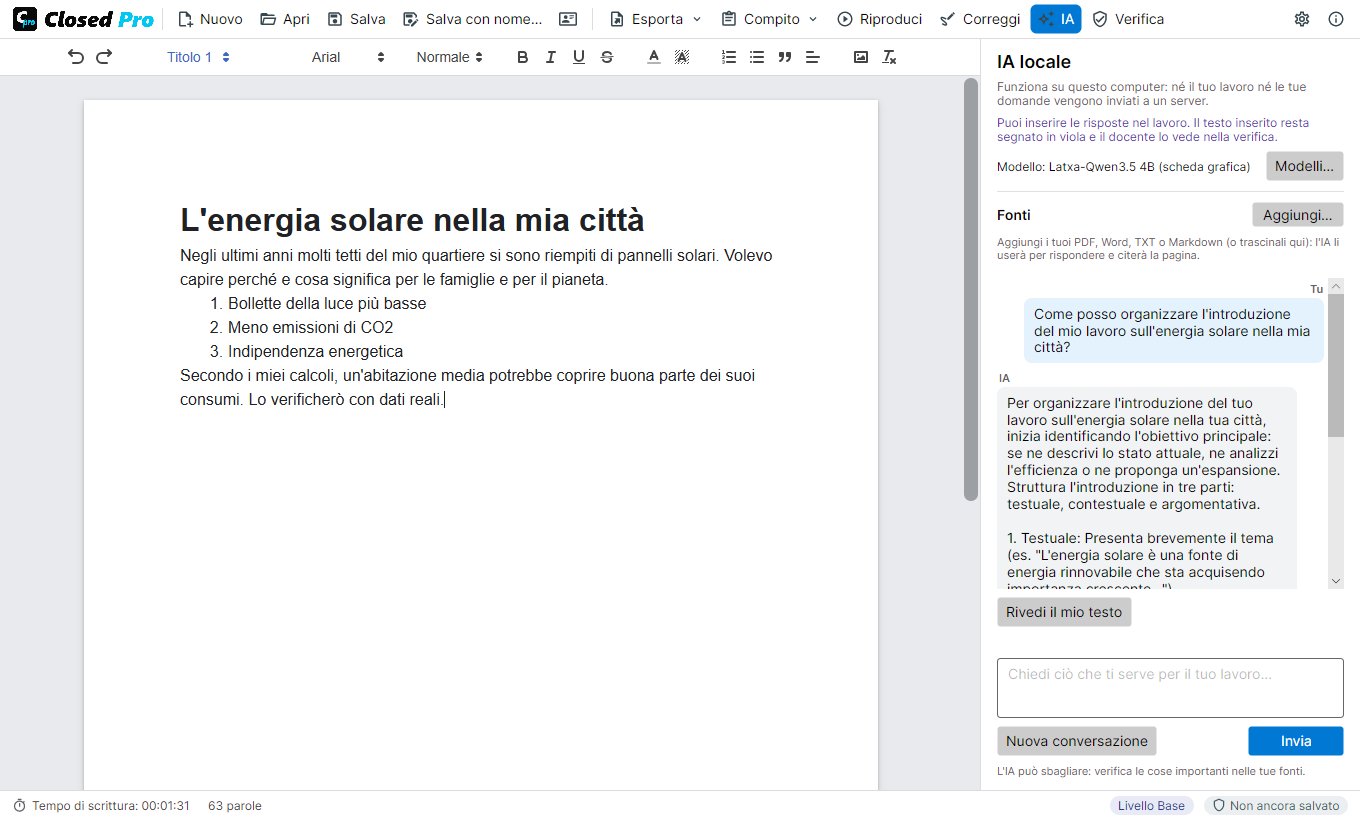Expand the Compito menu
Viewport: 1360px width, 820px height.
768,19
